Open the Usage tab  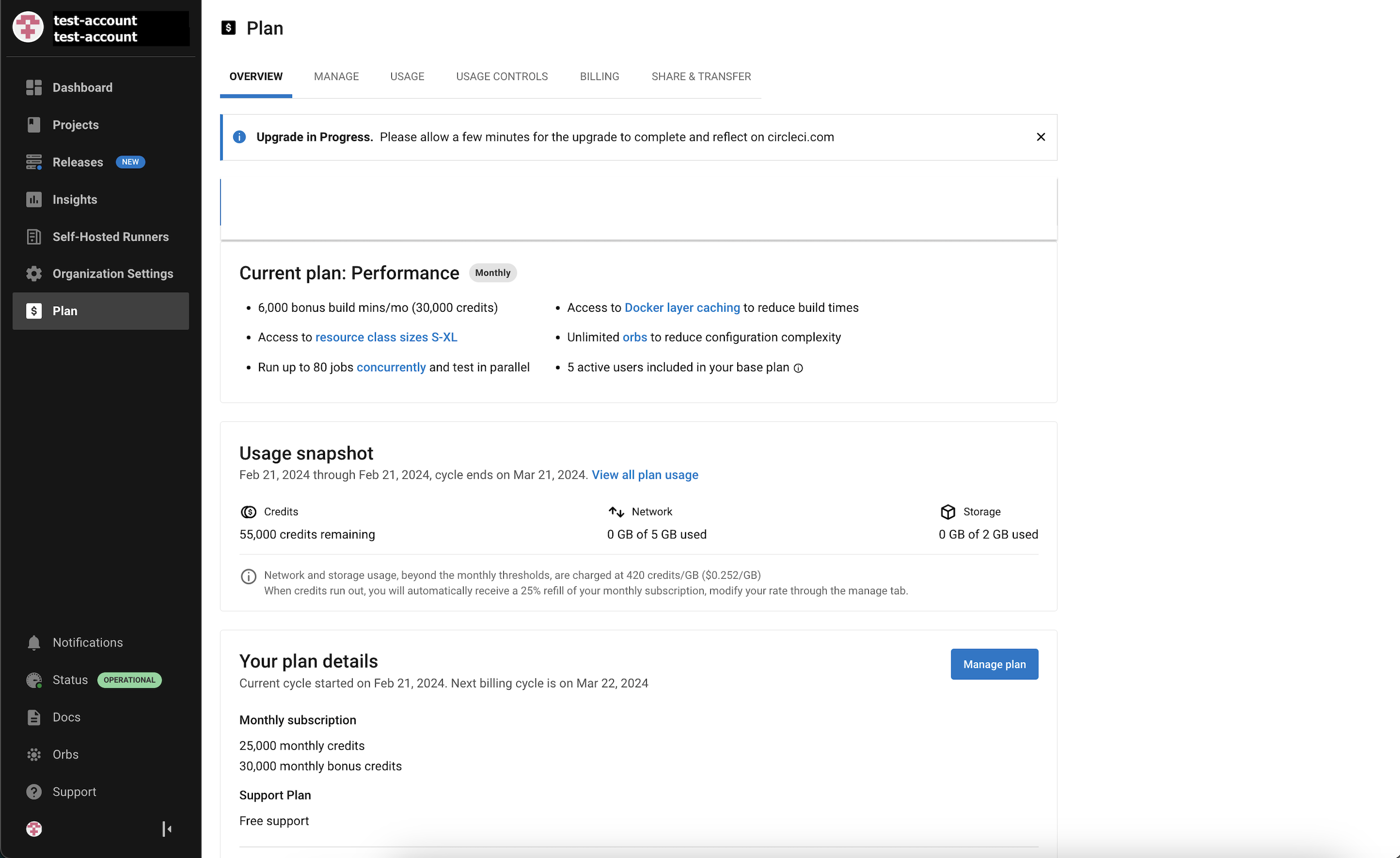point(407,77)
